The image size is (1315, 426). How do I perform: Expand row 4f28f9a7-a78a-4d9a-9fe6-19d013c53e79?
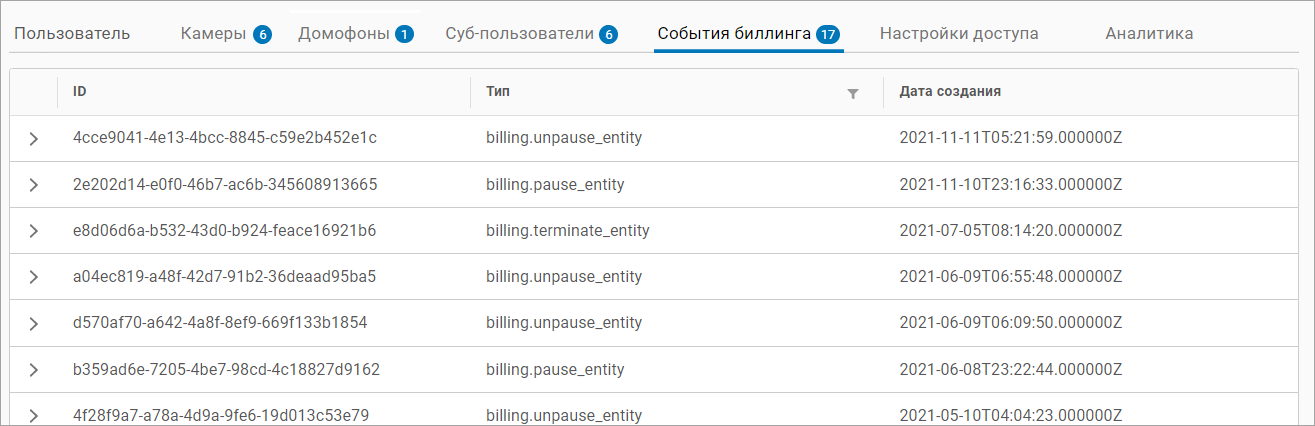pyautogui.click(x=34, y=415)
